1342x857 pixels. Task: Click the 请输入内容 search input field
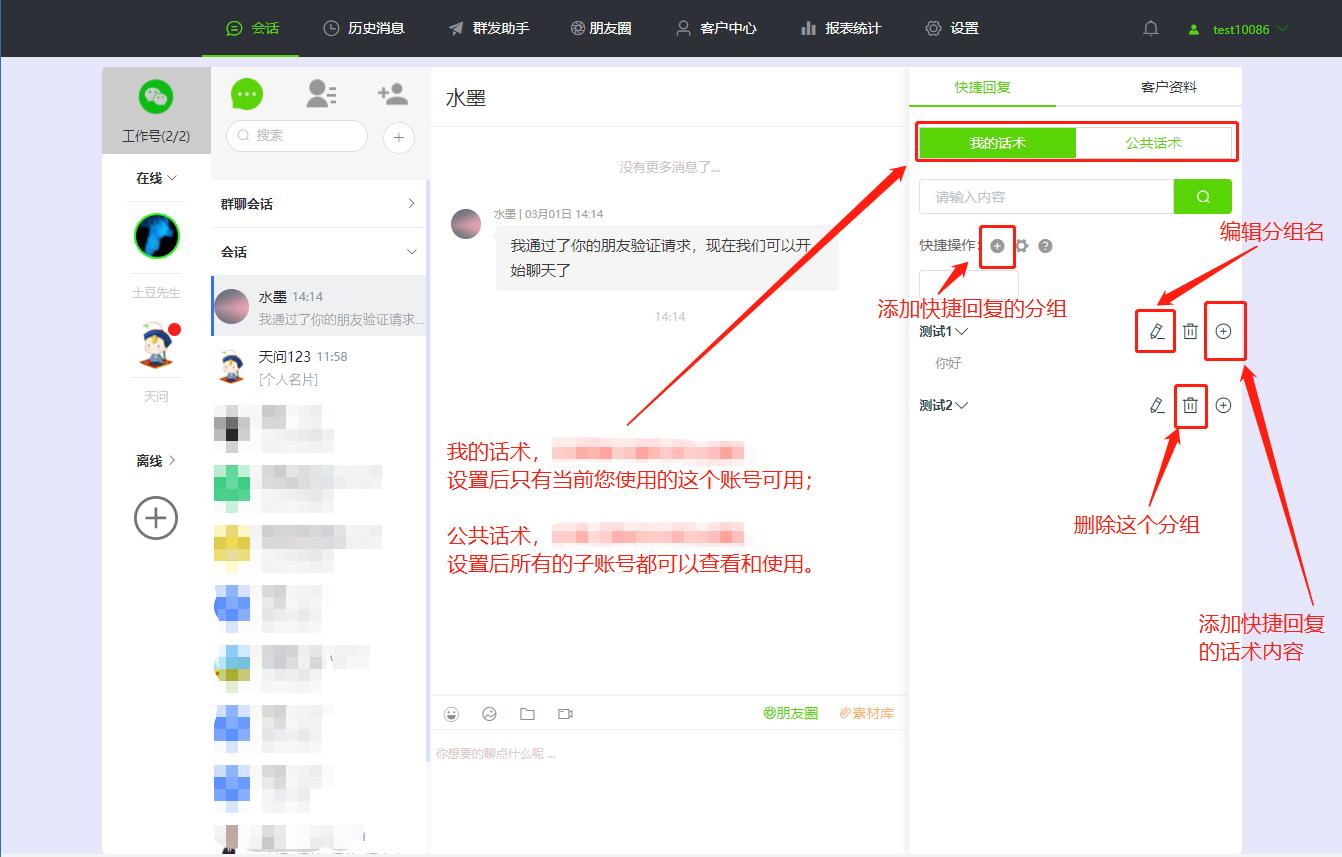(x=1045, y=196)
